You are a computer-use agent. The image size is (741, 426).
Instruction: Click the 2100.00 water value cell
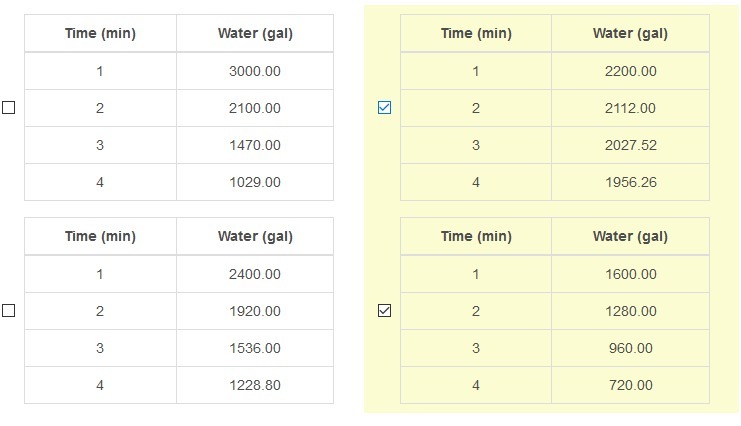click(x=255, y=108)
